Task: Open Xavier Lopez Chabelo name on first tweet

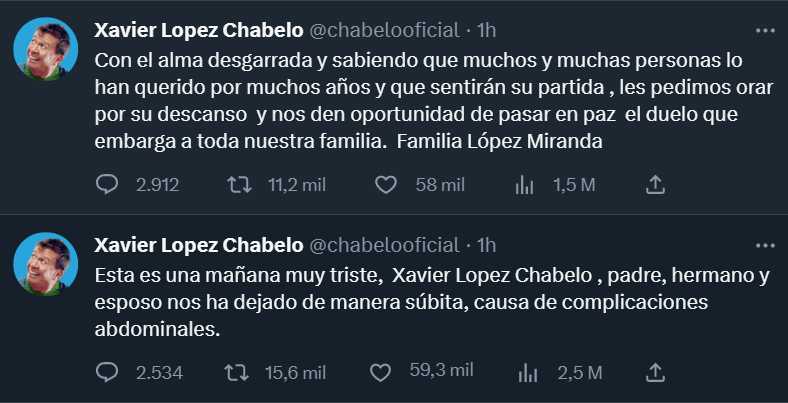Action: [x=197, y=28]
